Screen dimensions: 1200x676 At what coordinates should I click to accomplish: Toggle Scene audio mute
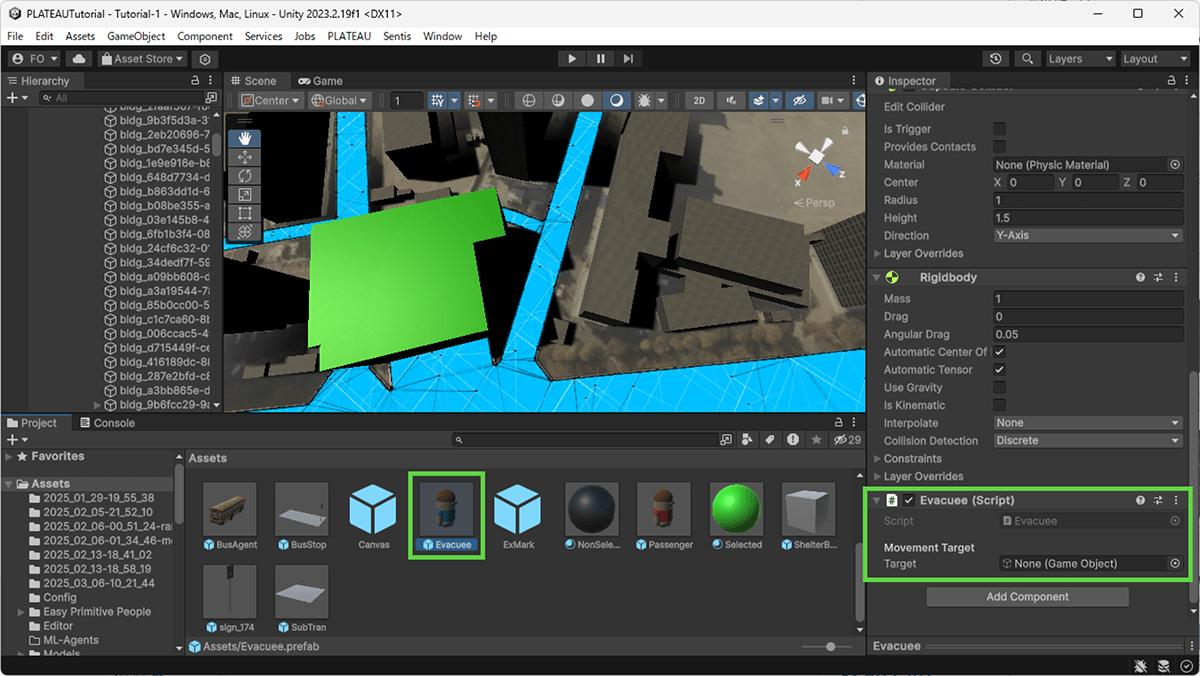tap(733, 100)
